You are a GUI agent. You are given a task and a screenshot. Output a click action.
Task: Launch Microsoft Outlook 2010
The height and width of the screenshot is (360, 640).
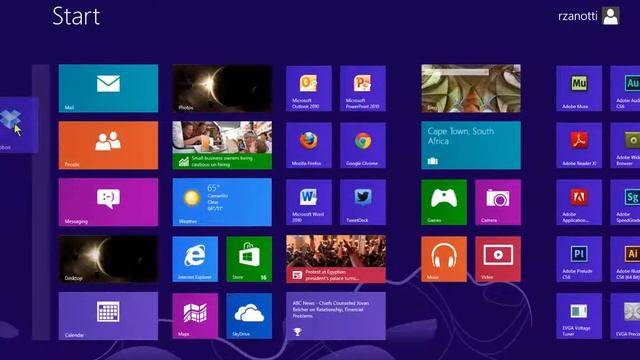[309, 89]
